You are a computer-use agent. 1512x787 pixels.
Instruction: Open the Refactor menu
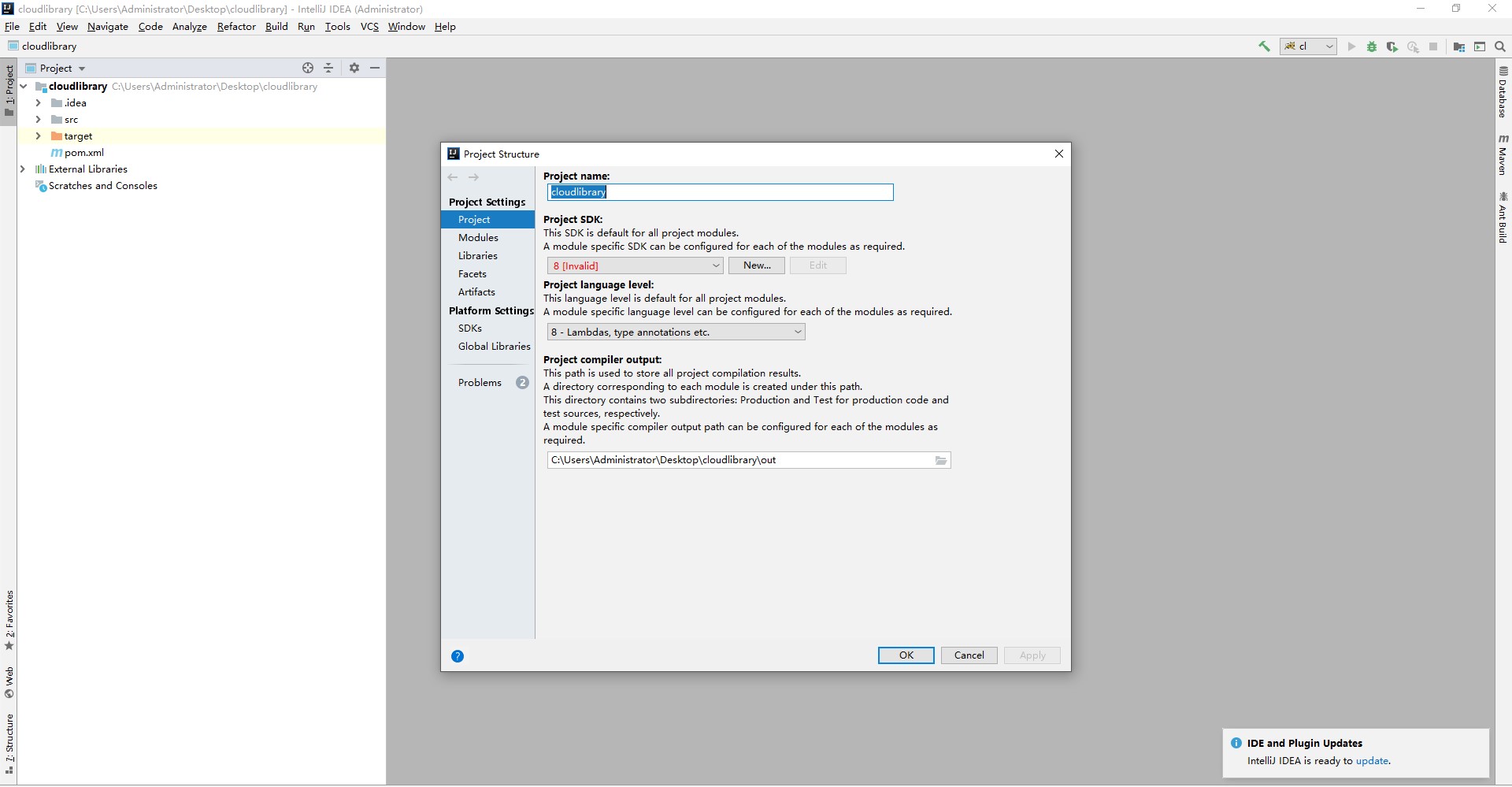click(236, 26)
